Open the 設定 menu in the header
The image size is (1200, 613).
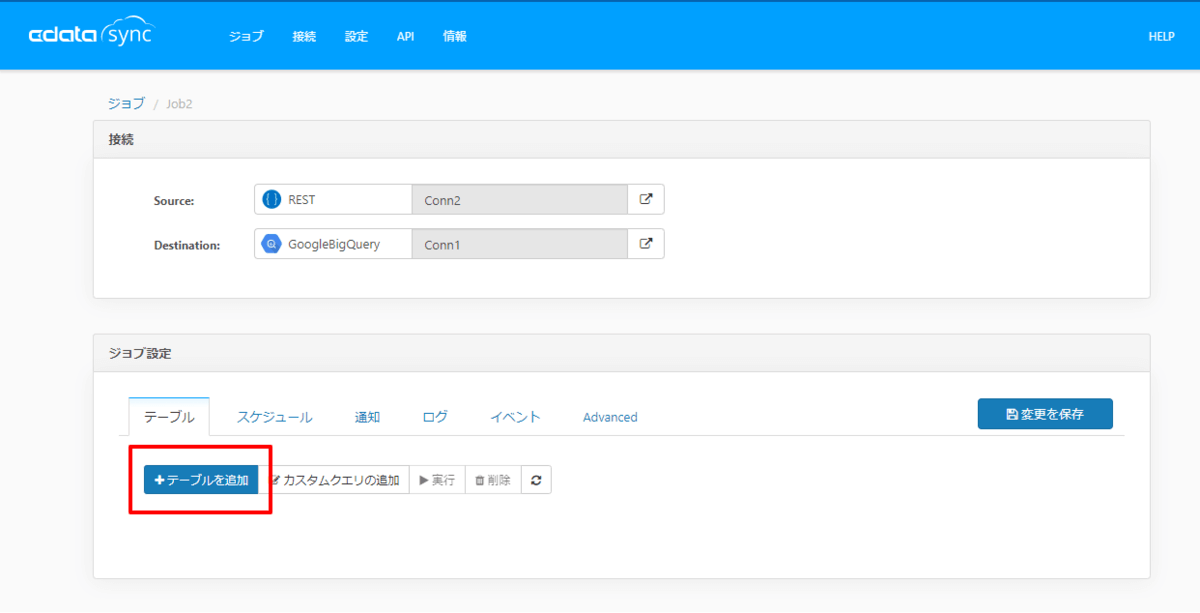tap(356, 36)
